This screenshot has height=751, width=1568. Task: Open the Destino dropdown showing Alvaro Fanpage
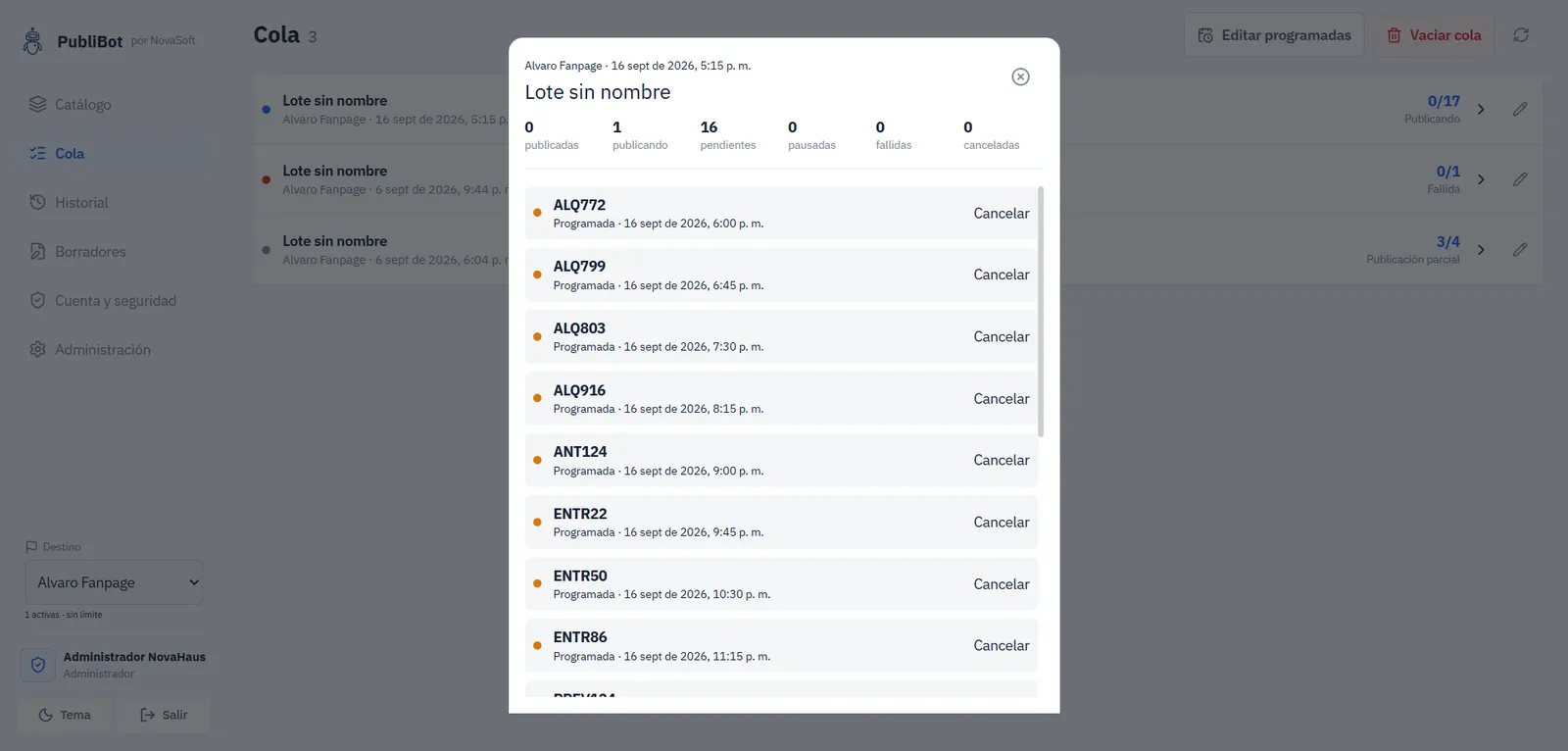pos(114,582)
